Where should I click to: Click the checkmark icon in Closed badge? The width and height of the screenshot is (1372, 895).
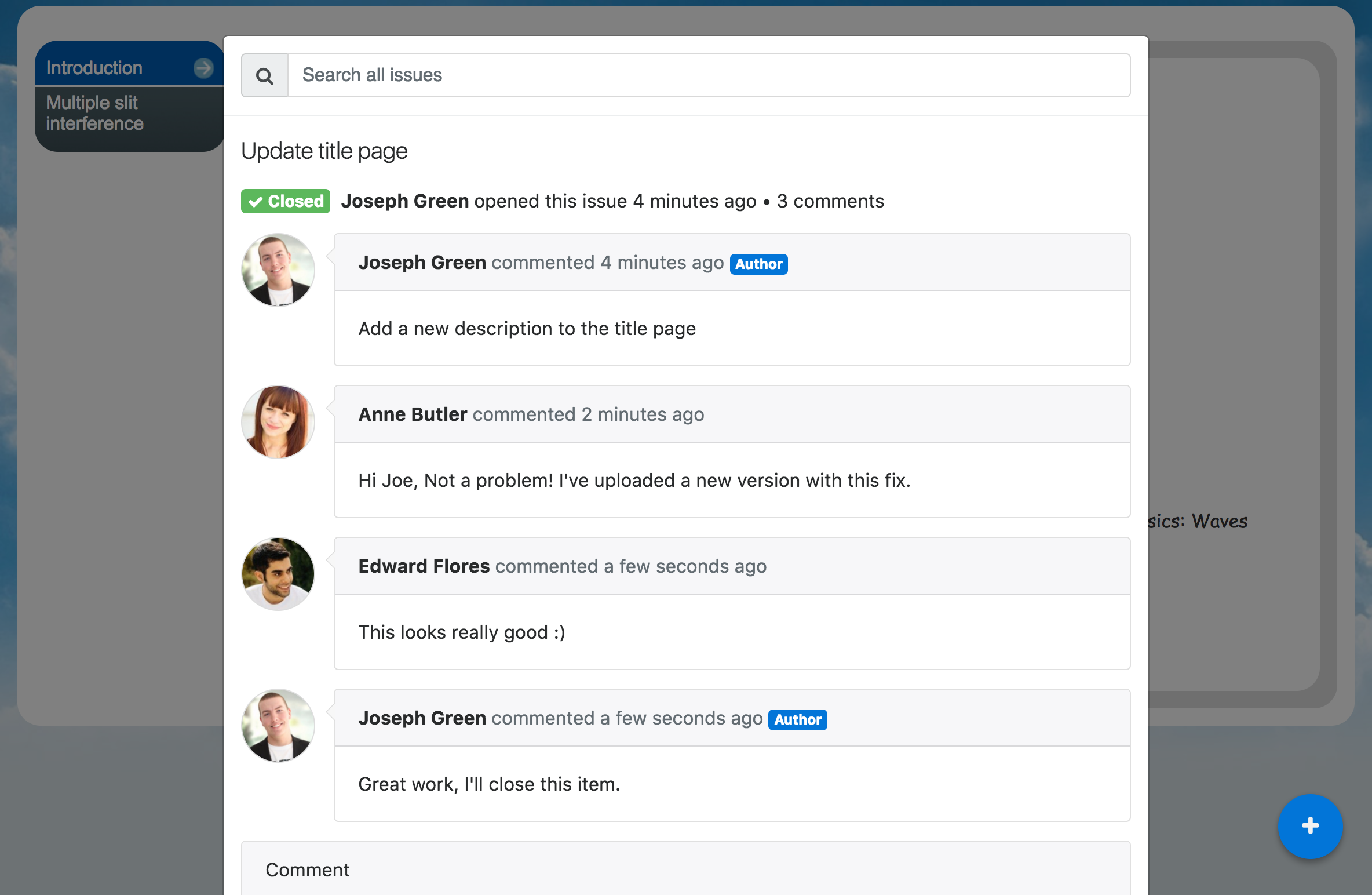coord(255,202)
